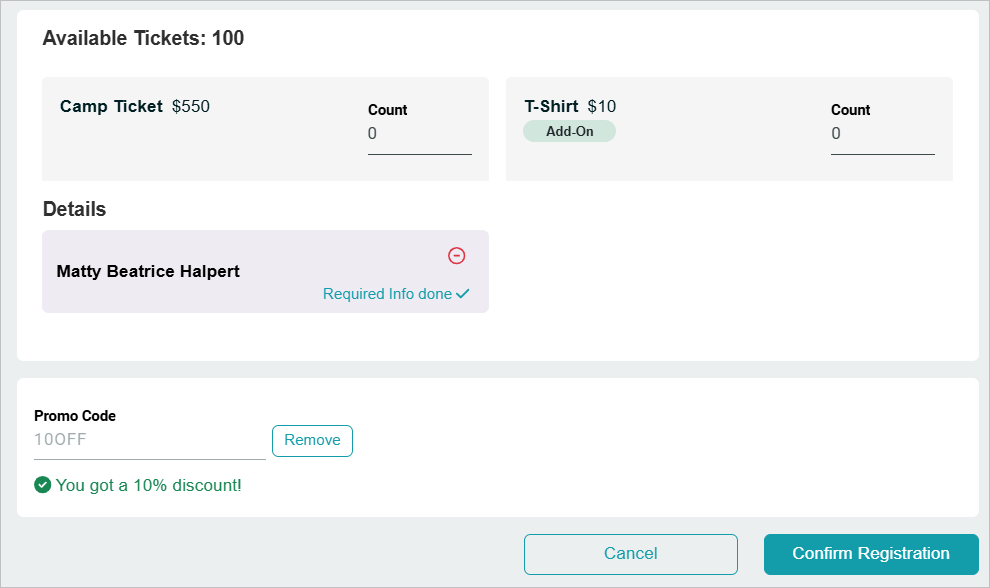Screen dimensions: 990x588
Task: Cancel the registration
Action: coord(630,554)
